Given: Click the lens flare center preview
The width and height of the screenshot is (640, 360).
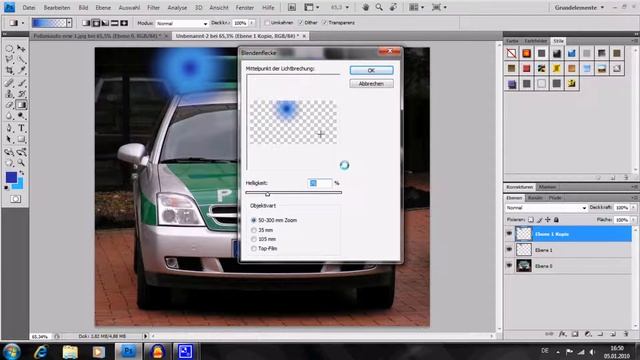Looking at the screenshot, I should tap(293, 122).
